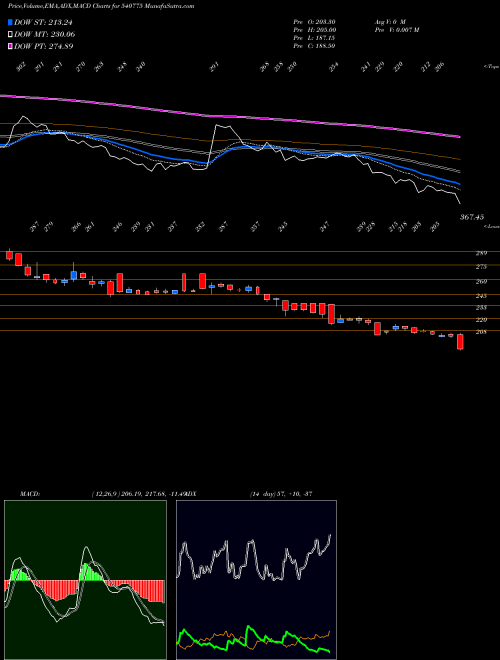The width and height of the screenshot is (500, 660).
Task: Click the last large red candlestick
Action: [460, 342]
